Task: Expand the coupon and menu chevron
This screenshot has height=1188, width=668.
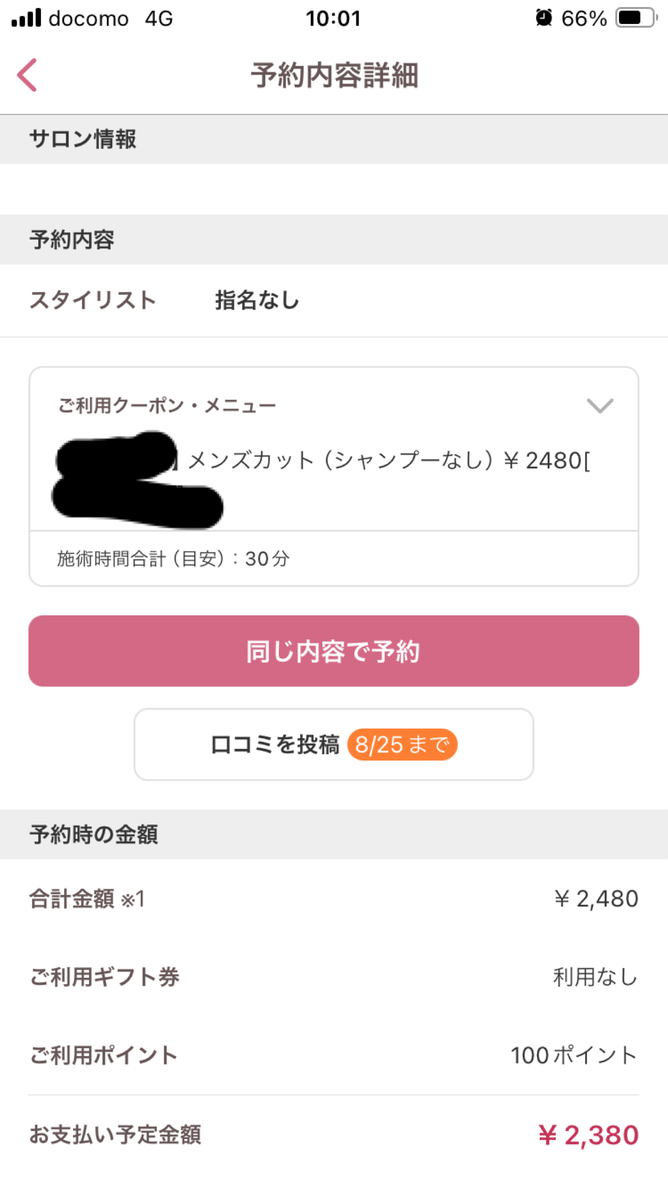Action: pyautogui.click(x=599, y=405)
